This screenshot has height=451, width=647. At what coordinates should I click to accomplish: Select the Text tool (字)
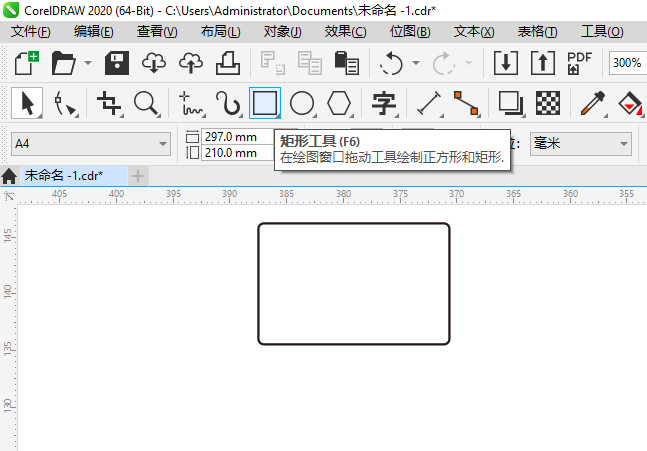pos(384,103)
